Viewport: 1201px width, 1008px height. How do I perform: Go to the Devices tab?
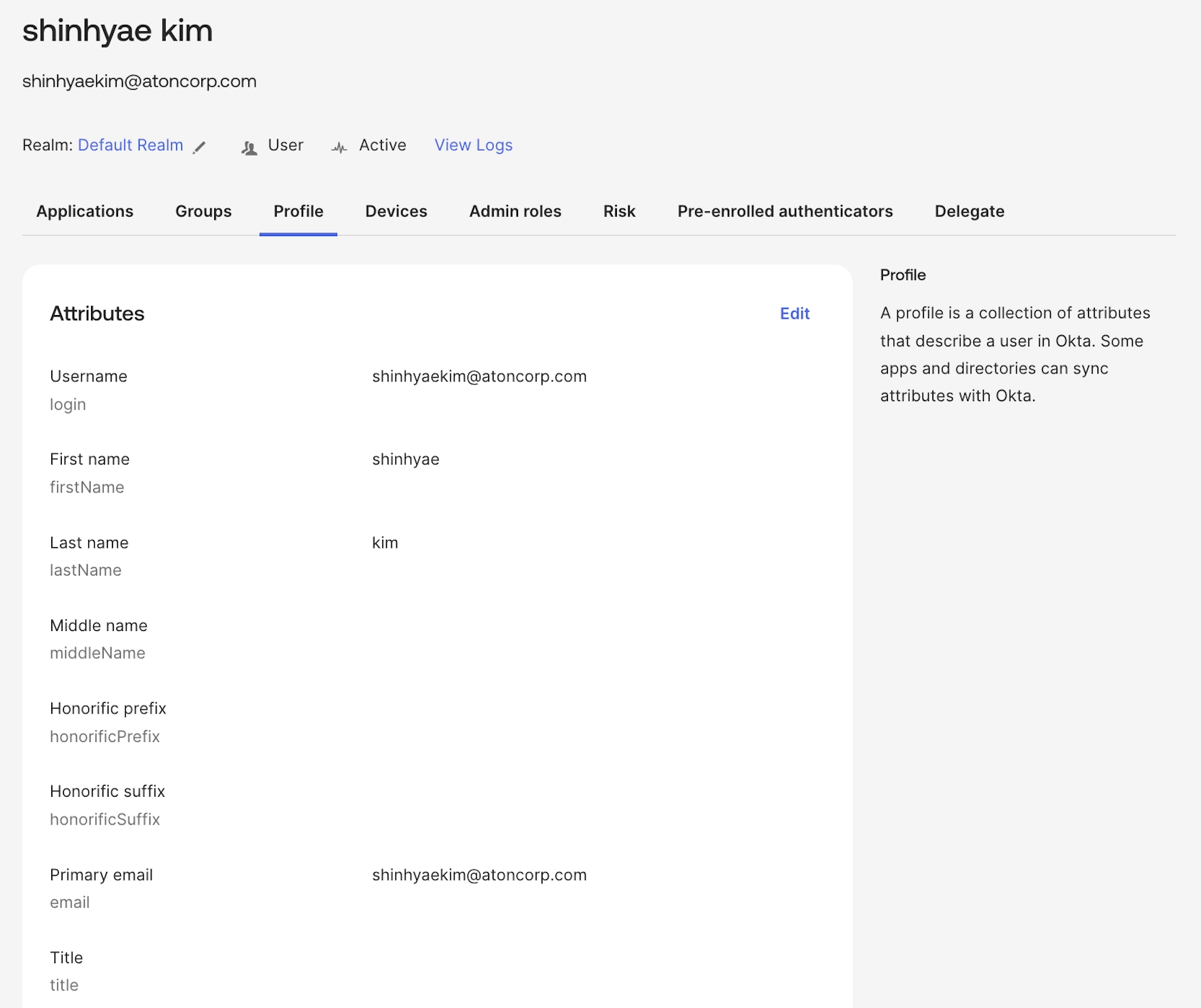396,211
